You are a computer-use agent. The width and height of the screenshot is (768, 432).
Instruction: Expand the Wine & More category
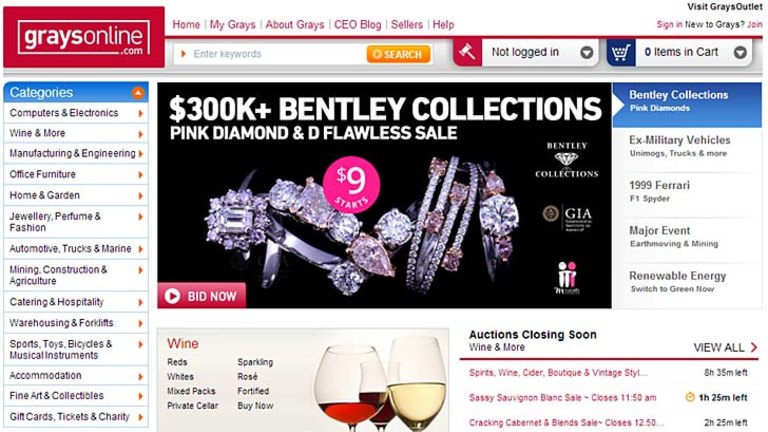coord(76,133)
